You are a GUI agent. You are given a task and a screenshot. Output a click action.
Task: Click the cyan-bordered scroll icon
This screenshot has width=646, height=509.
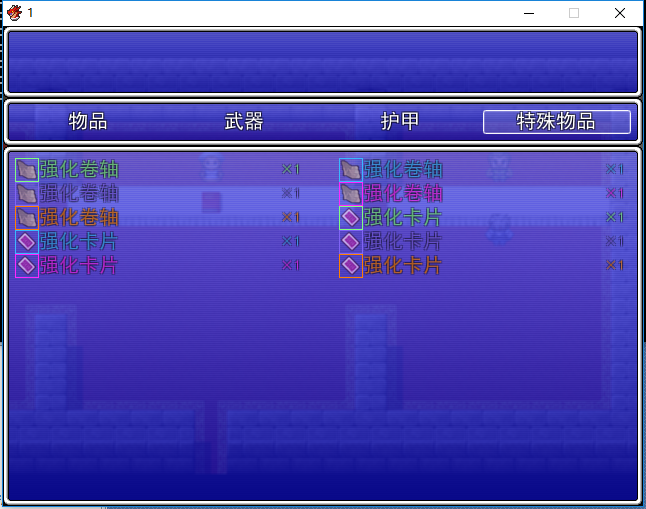tap(351, 170)
